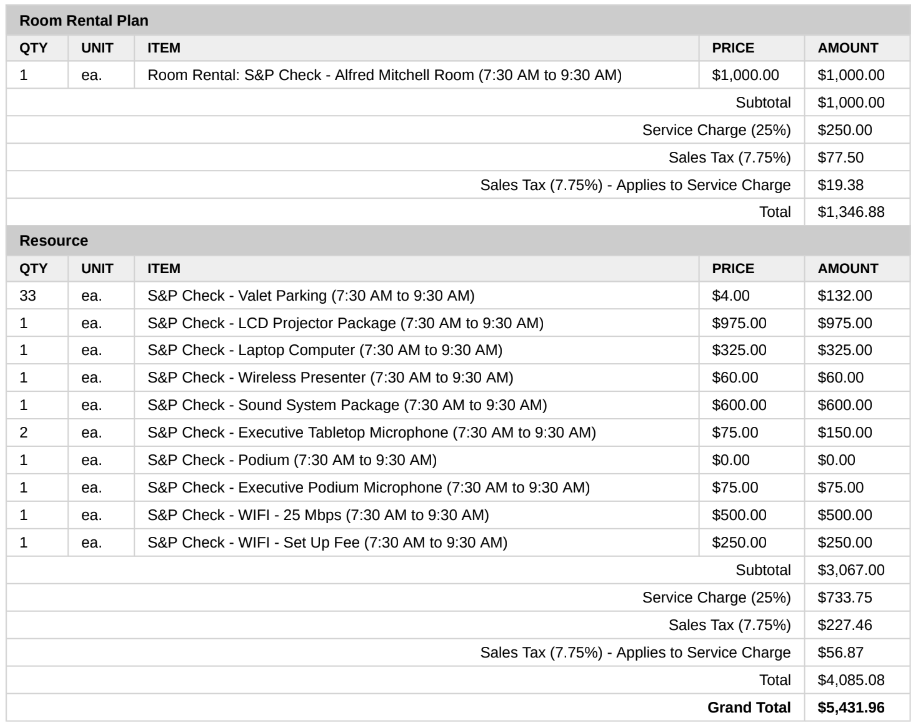917x728 pixels.
Task: Select the LCD Projector Package row
Action: pos(345,323)
